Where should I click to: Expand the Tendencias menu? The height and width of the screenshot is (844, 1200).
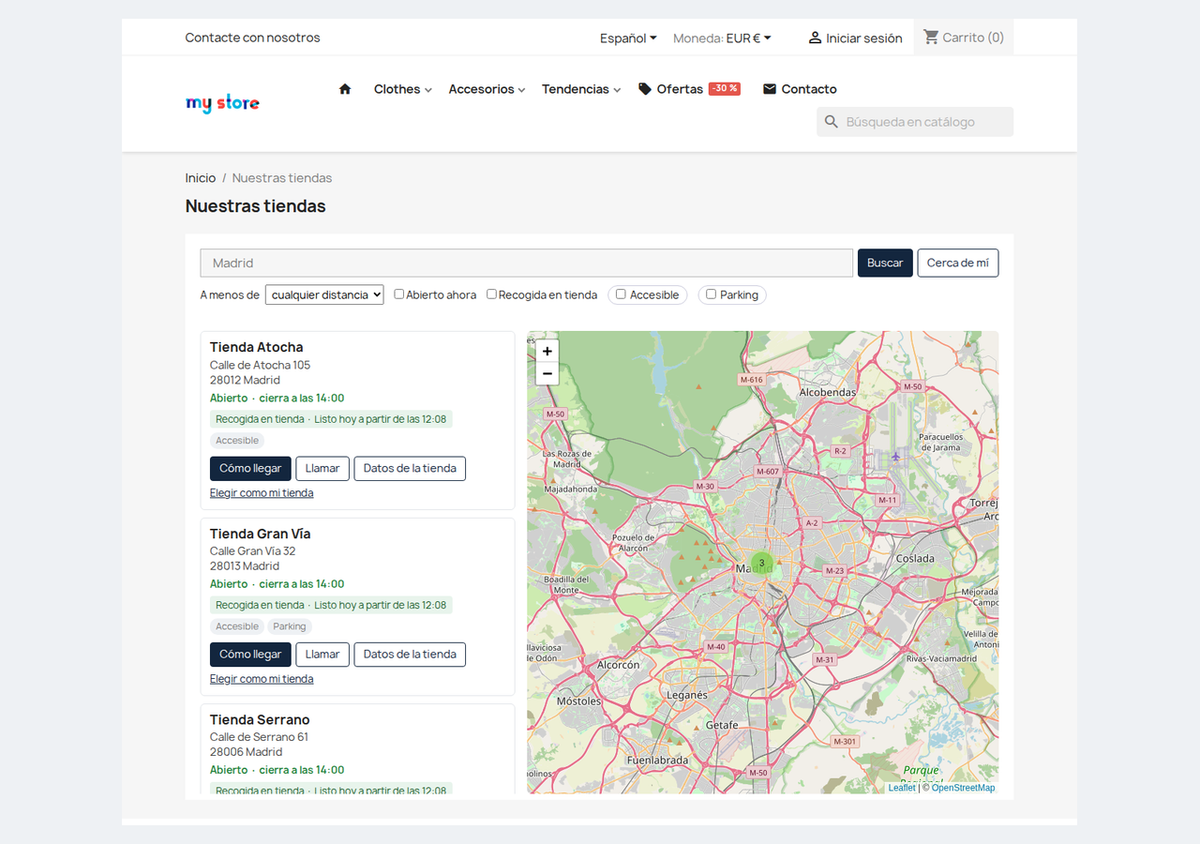(581, 89)
